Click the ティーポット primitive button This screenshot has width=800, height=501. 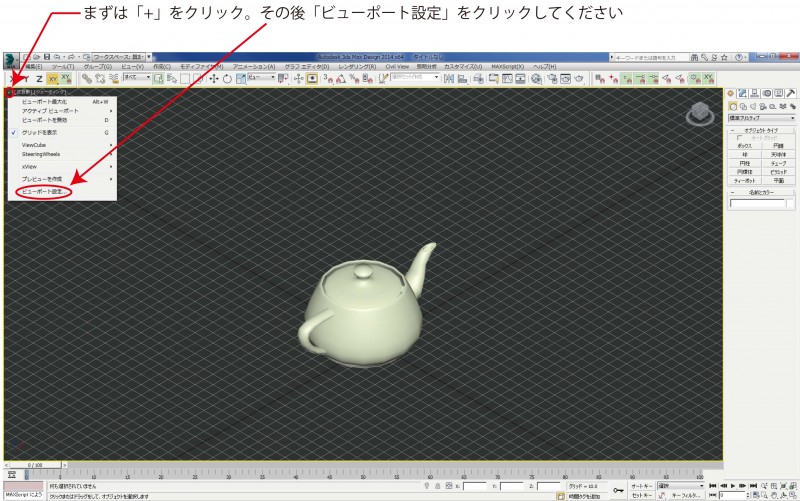(x=745, y=180)
